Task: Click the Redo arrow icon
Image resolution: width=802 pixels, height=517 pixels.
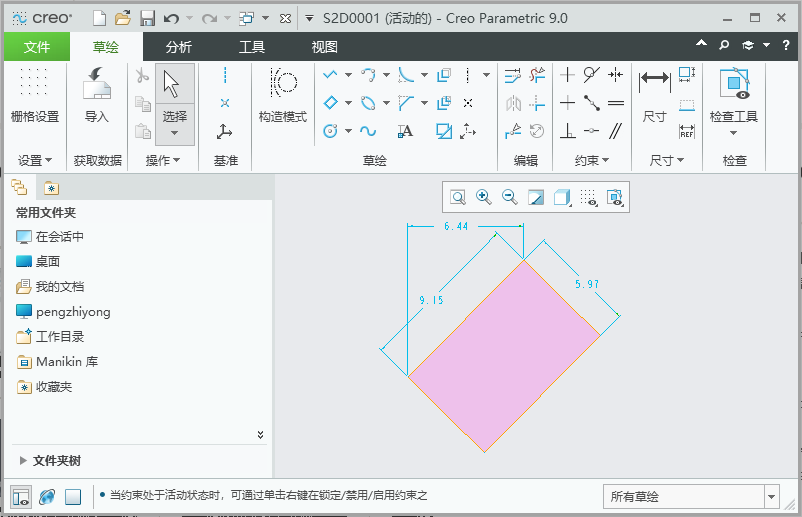Action: pyautogui.click(x=209, y=19)
